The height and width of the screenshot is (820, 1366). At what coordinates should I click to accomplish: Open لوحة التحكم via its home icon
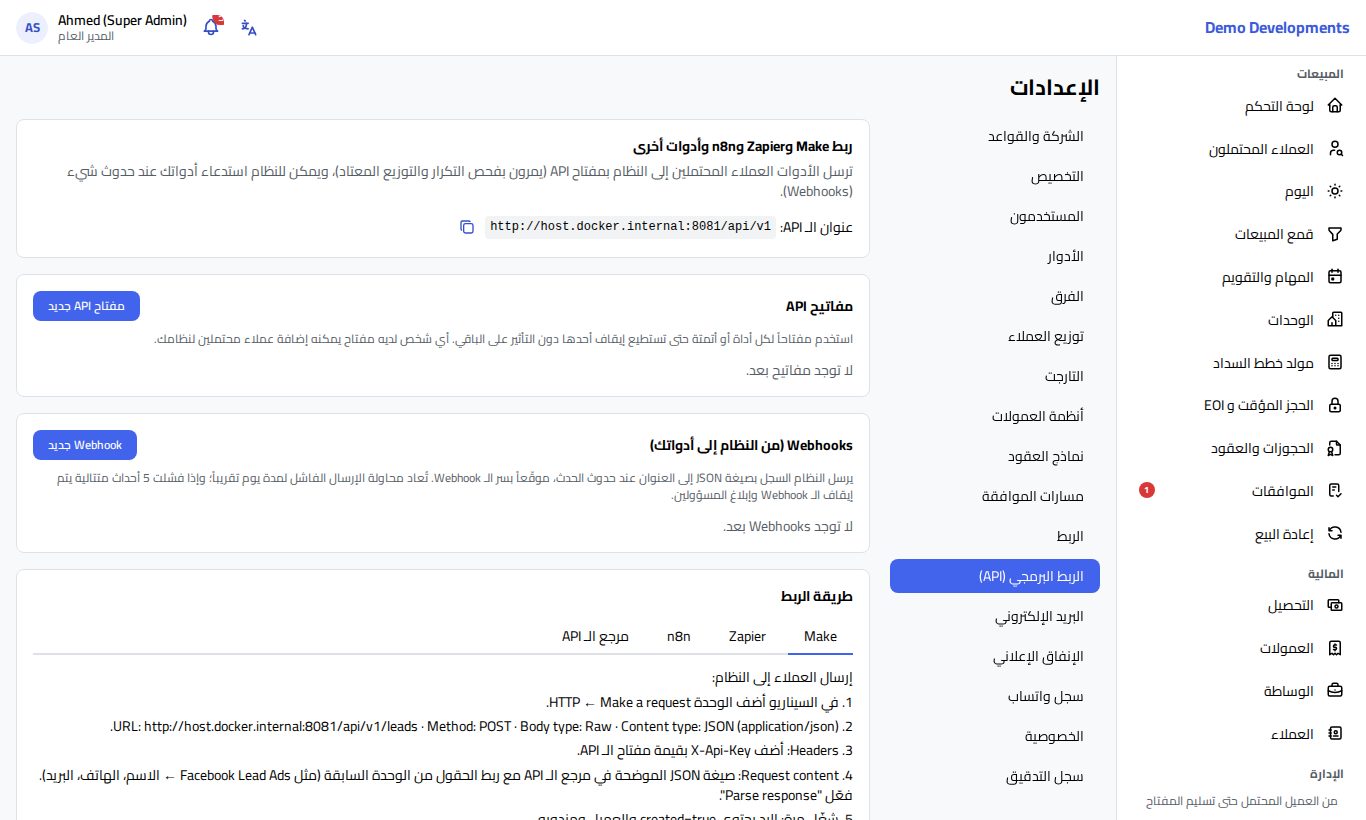click(1334, 106)
